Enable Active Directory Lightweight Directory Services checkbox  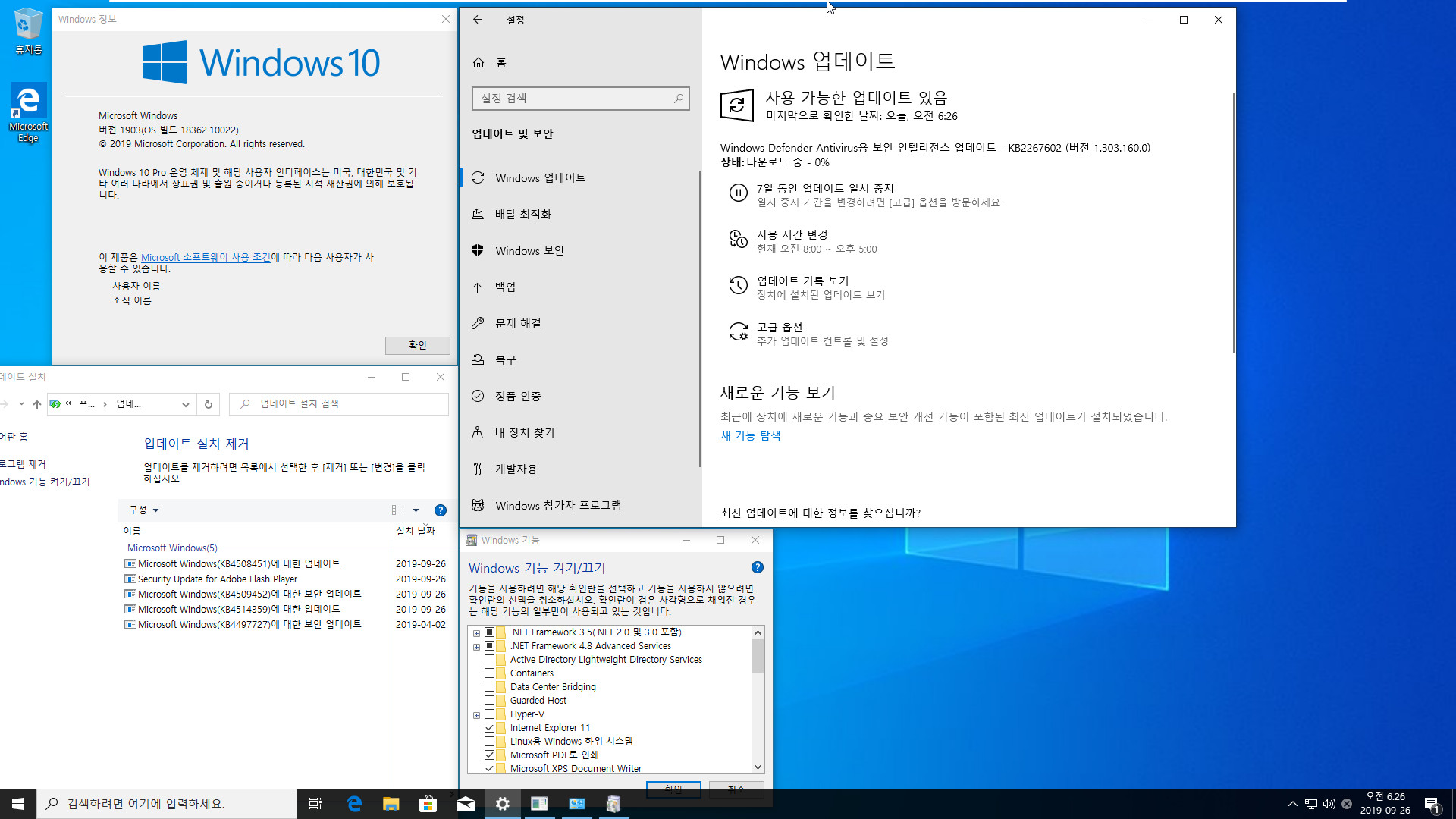[489, 660]
